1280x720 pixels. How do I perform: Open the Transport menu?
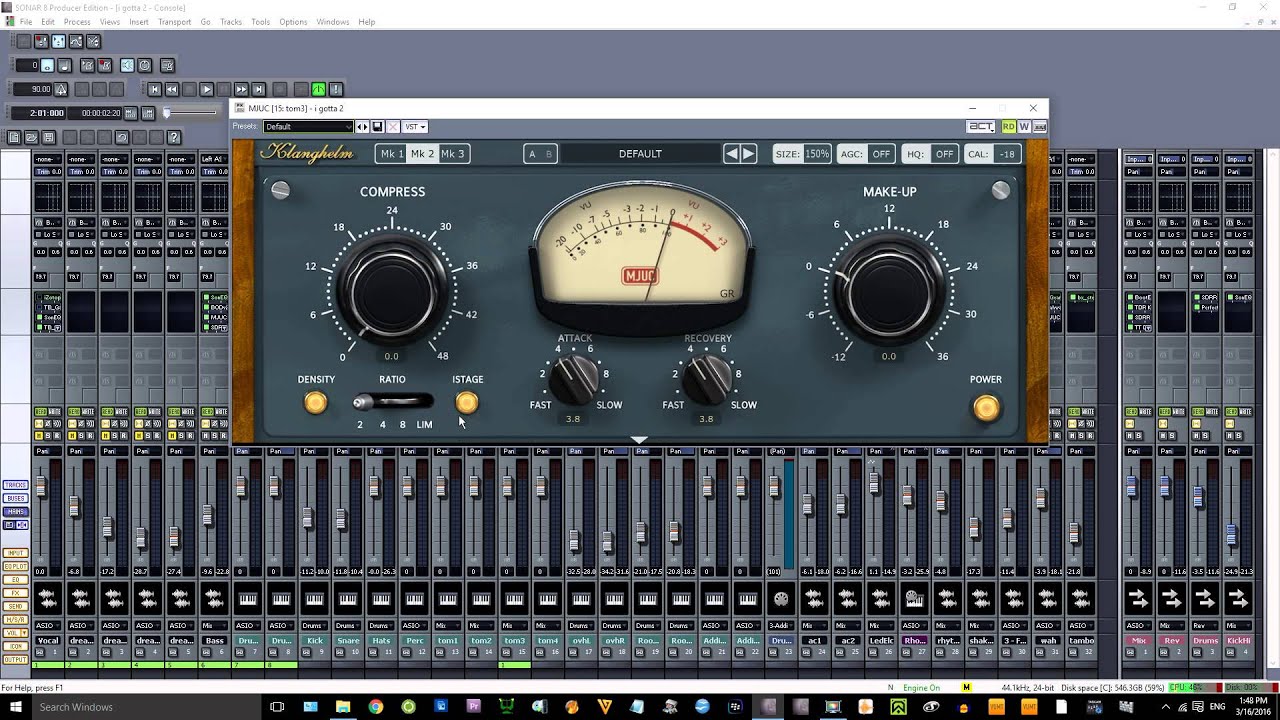coord(175,21)
